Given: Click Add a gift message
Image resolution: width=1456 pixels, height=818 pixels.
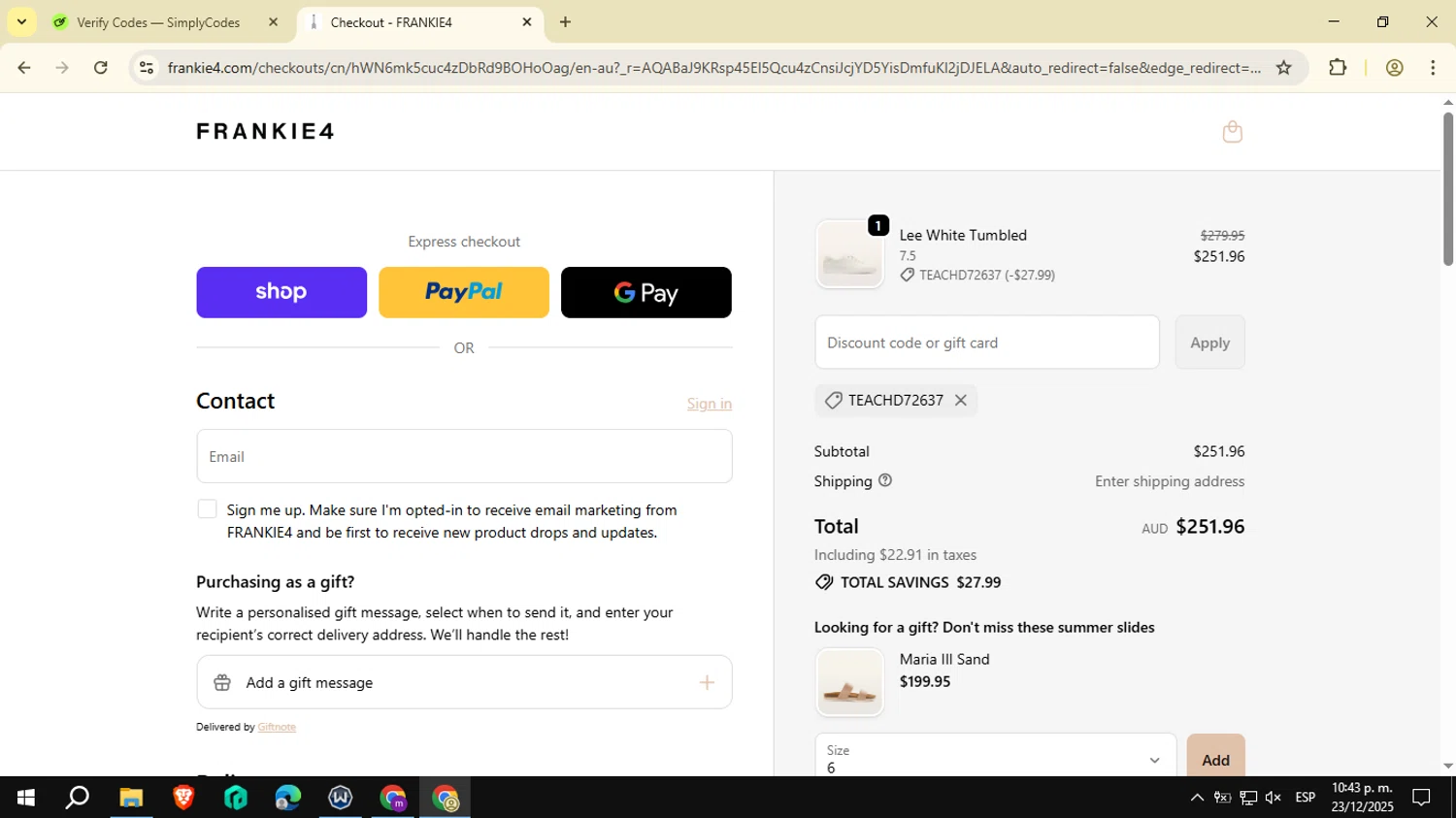Looking at the screenshot, I should (x=464, y=682).
